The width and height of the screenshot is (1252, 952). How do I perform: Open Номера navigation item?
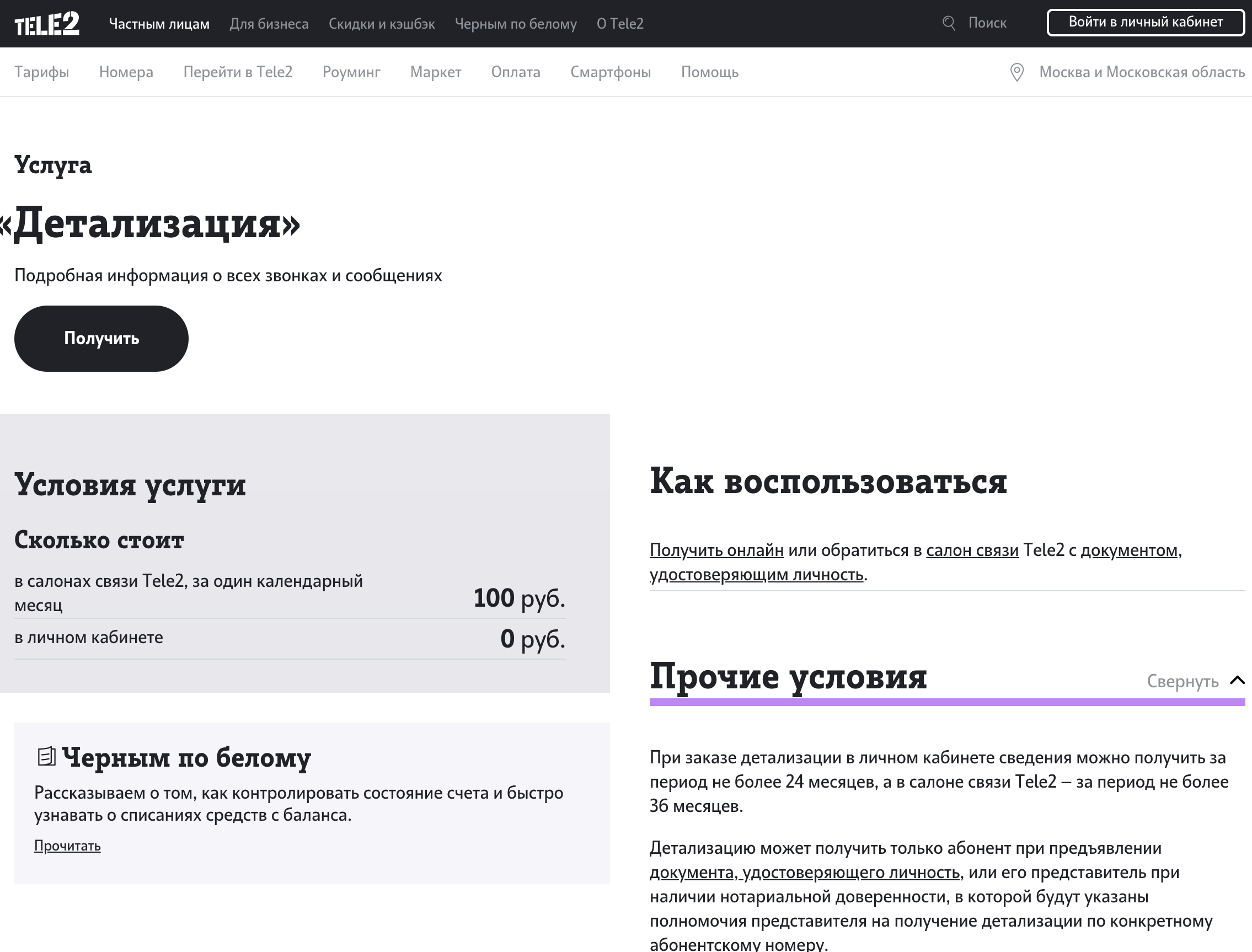(126, 72)
